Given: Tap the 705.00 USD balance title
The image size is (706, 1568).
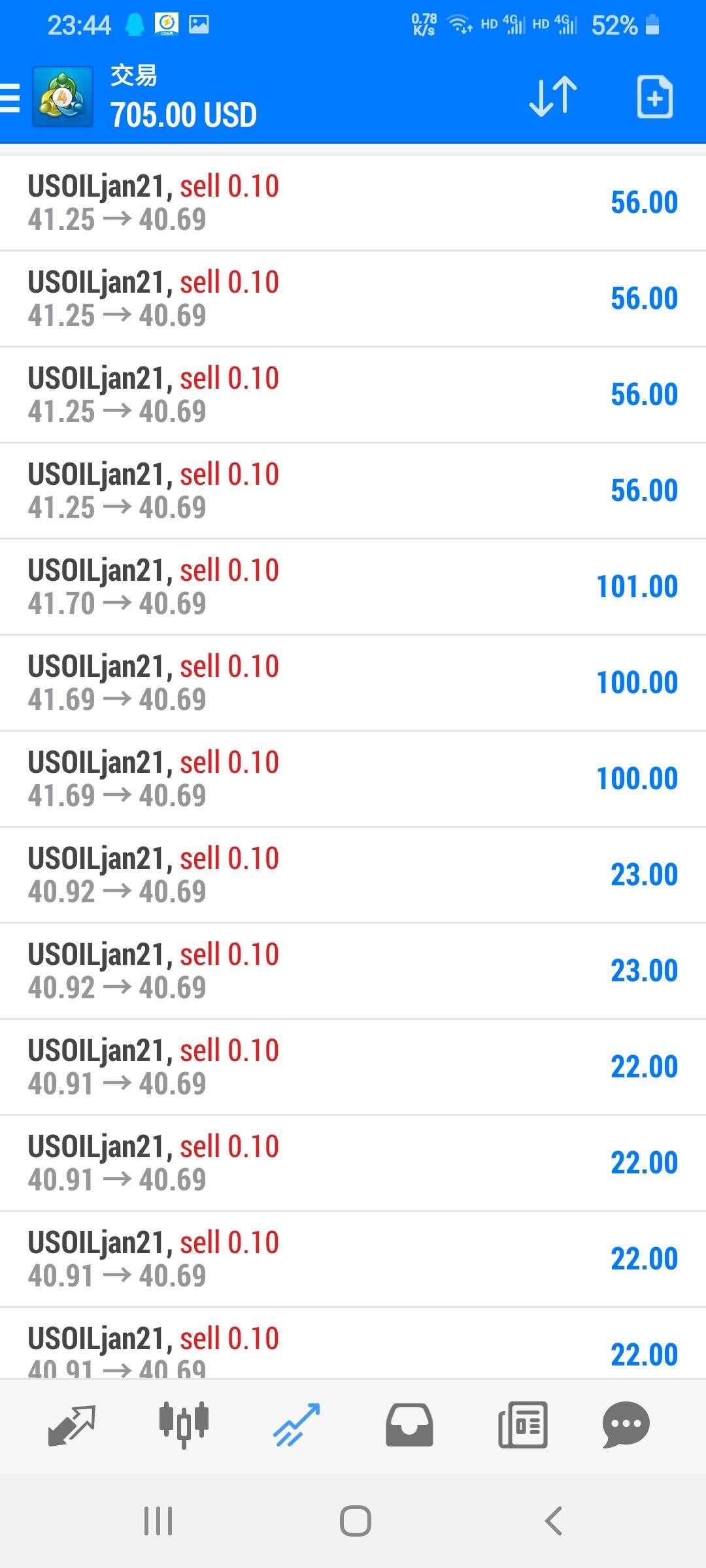Looking at the screenshot, I should coord(183,115).
